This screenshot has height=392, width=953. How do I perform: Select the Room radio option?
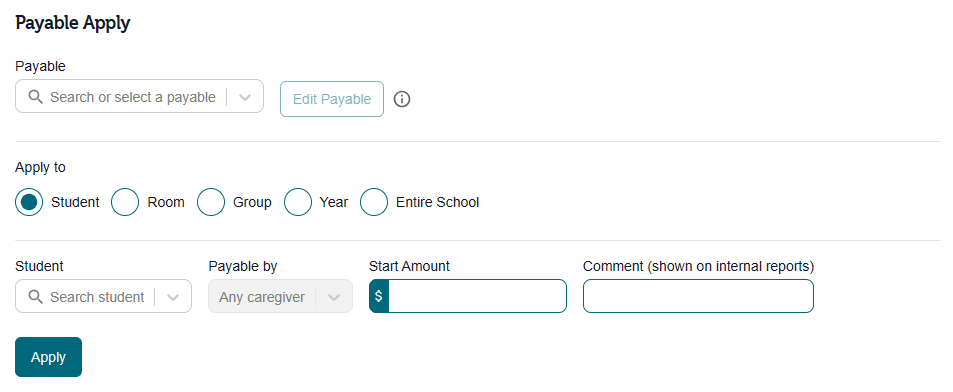[x=125, y=202]
